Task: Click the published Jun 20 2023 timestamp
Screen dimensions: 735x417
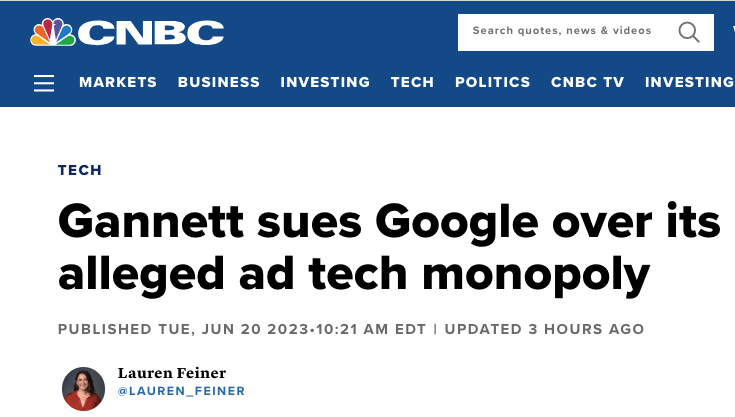Action: coord(242,329)
